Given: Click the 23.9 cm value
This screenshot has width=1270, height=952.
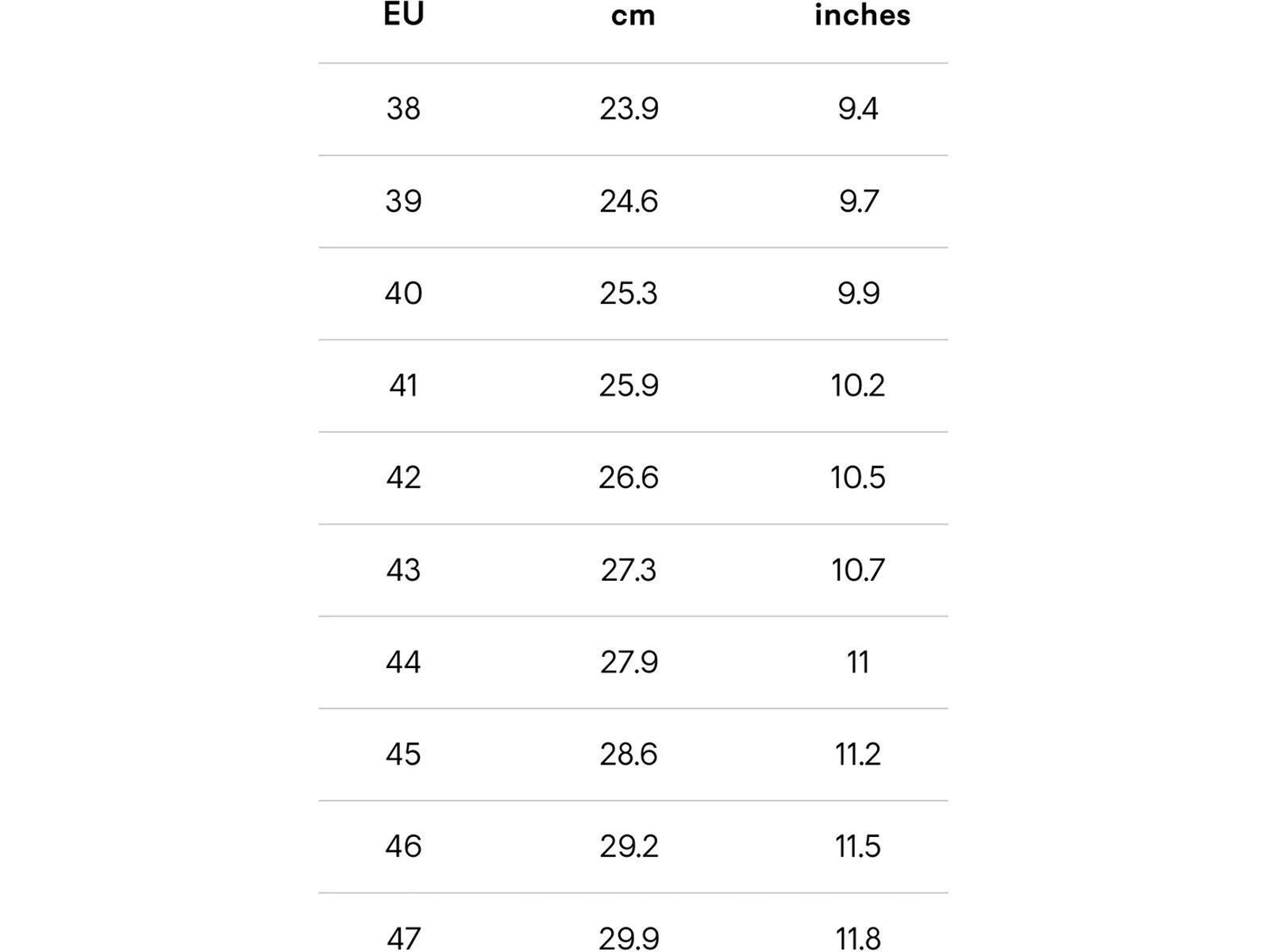Looking at the screenshot, I should (x=629, y=109).
